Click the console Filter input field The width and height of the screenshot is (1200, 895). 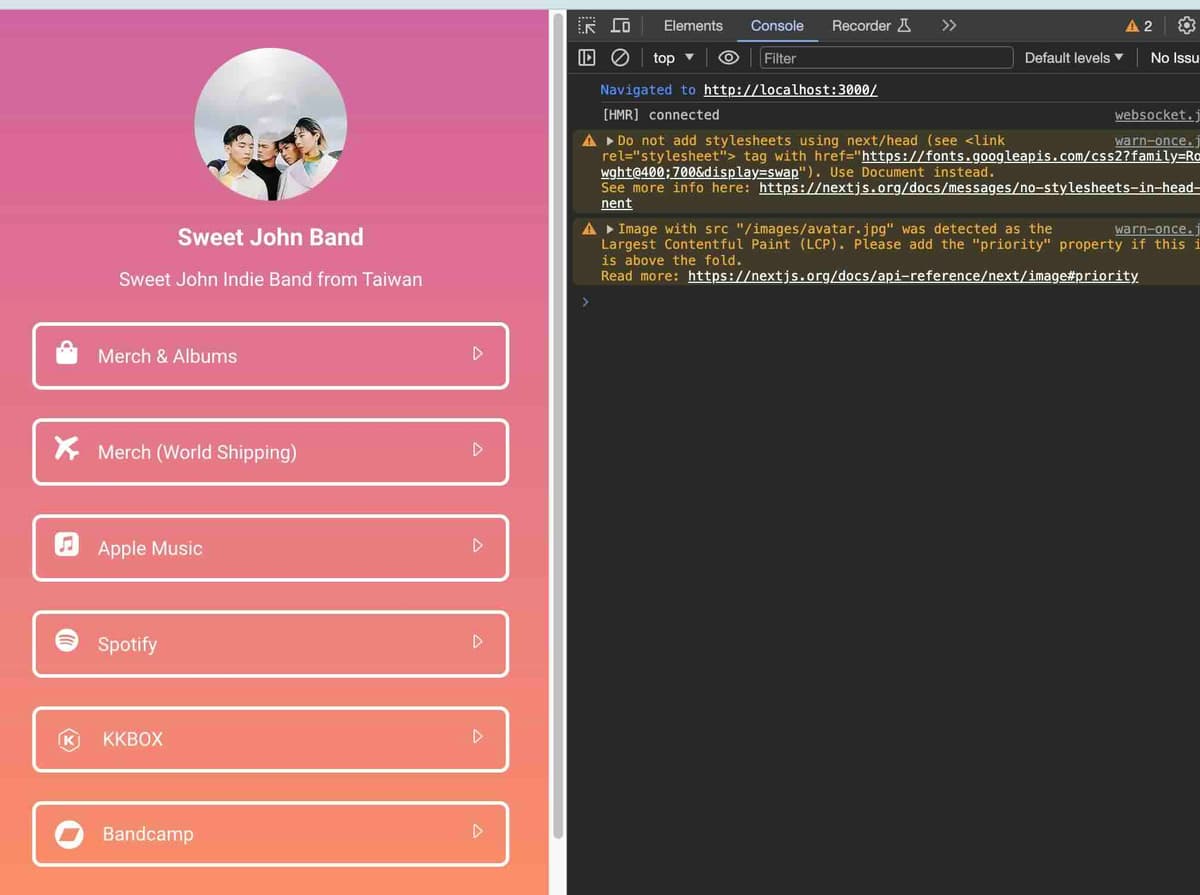point(885,58)
